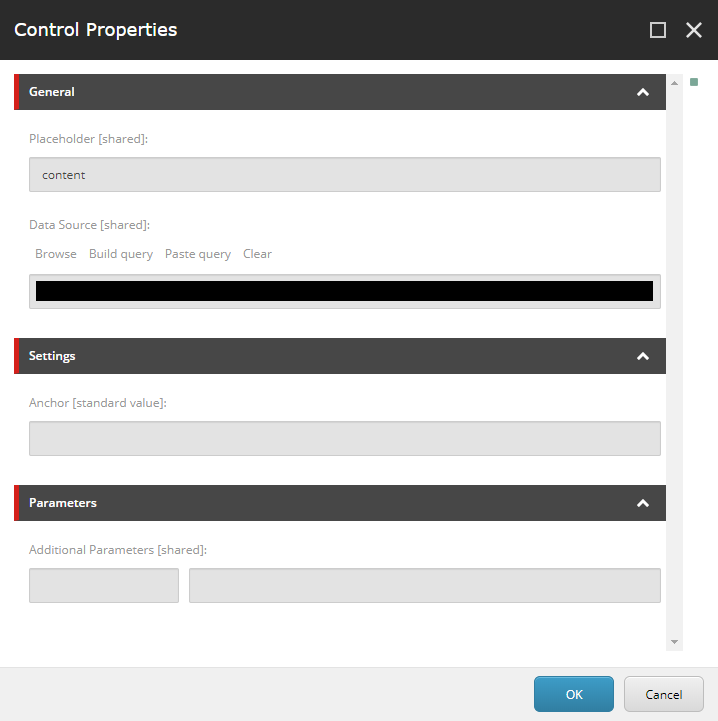Collapse the General section chevron
Screen dimensions: 718x721
[x=643, y=92]
